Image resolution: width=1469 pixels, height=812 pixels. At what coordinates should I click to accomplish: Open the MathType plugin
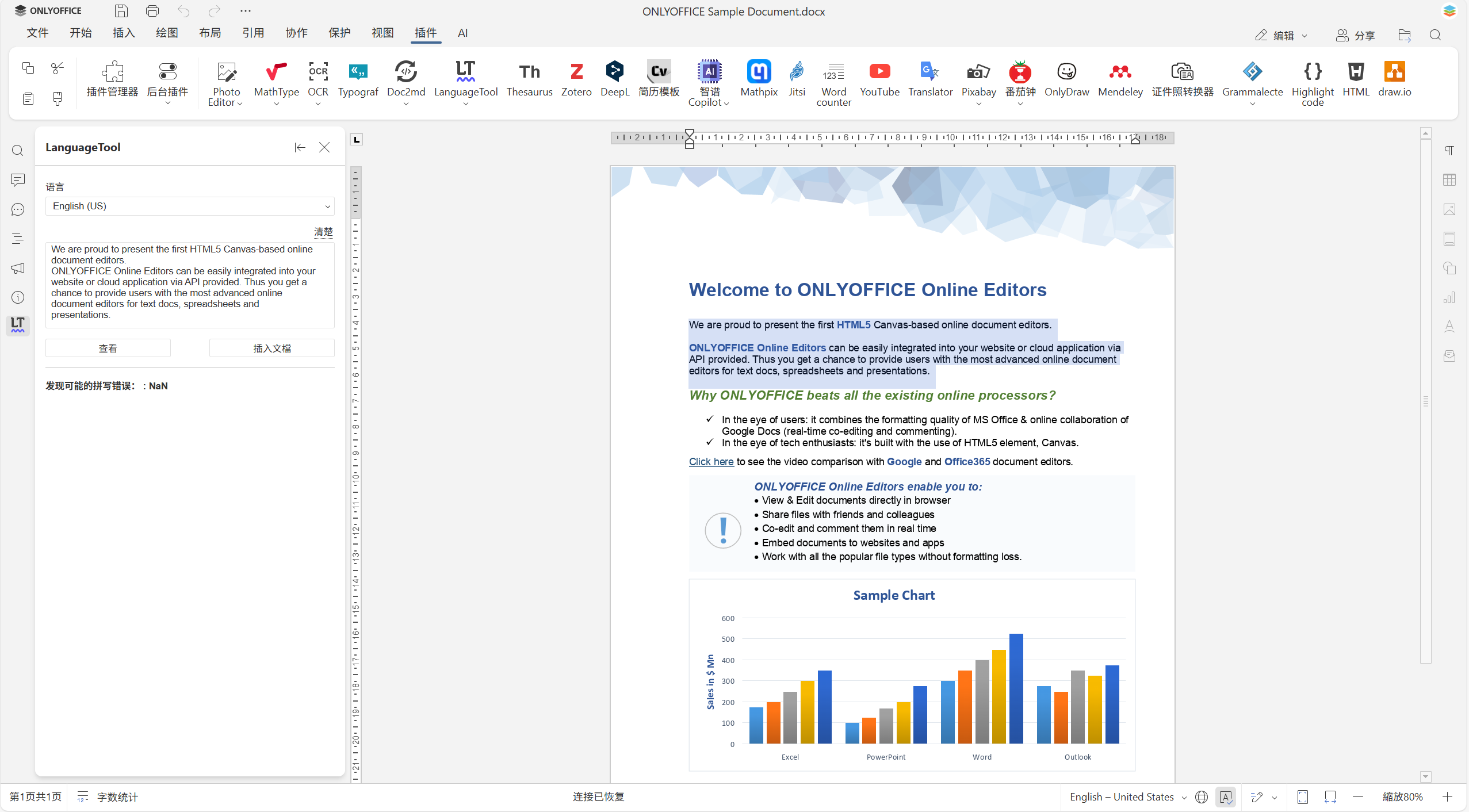(276, 79)
